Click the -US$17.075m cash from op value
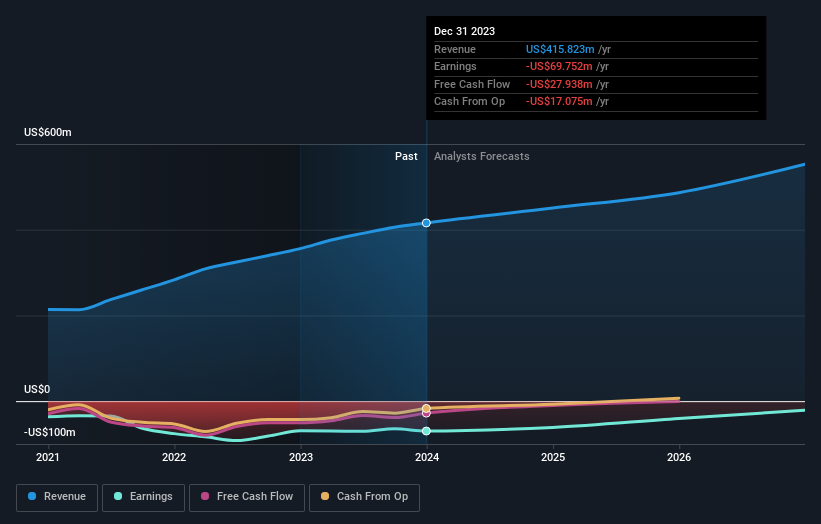The image size is (821, 524). tap(559, 102)
